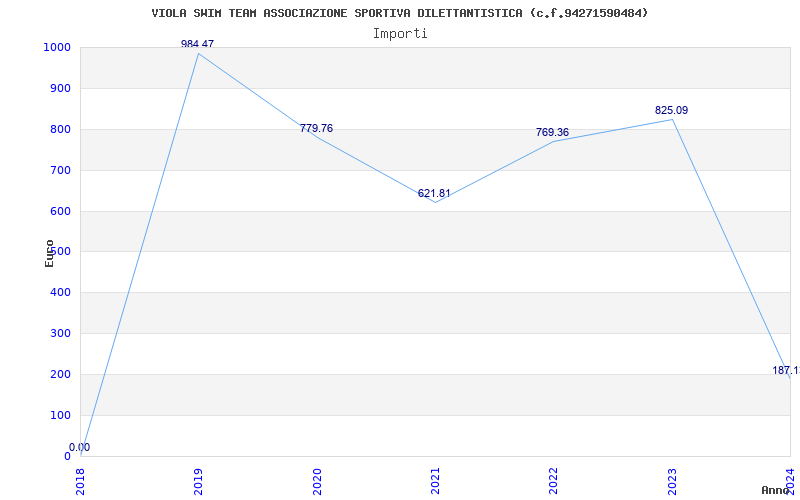The height and width of the screenshot is (500, 800).
Task: Click the 800 y-axis label
Action: (x=60, y=130)
